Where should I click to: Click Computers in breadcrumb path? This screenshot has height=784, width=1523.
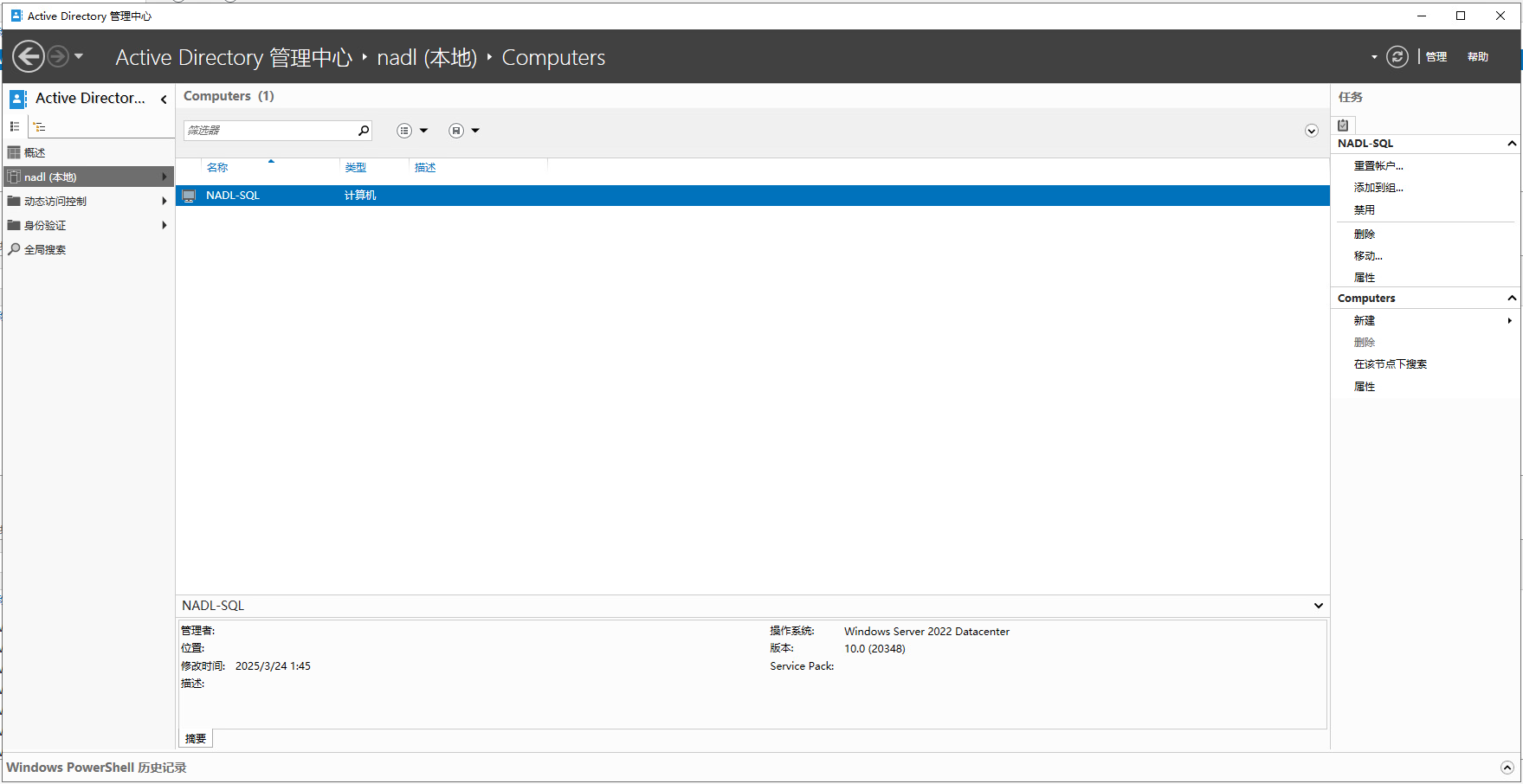point(553,57)
